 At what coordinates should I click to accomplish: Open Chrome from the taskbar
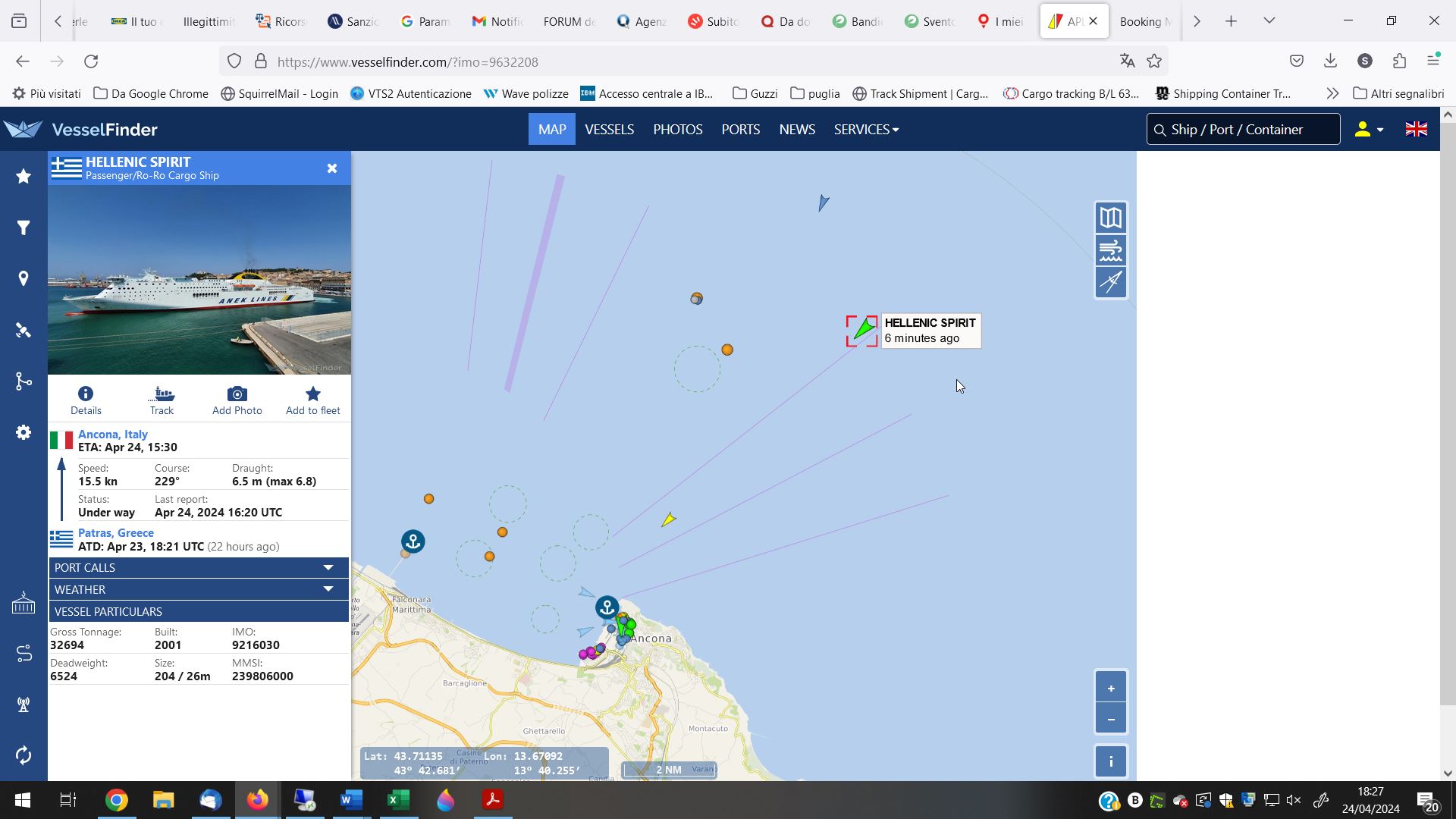116,800
